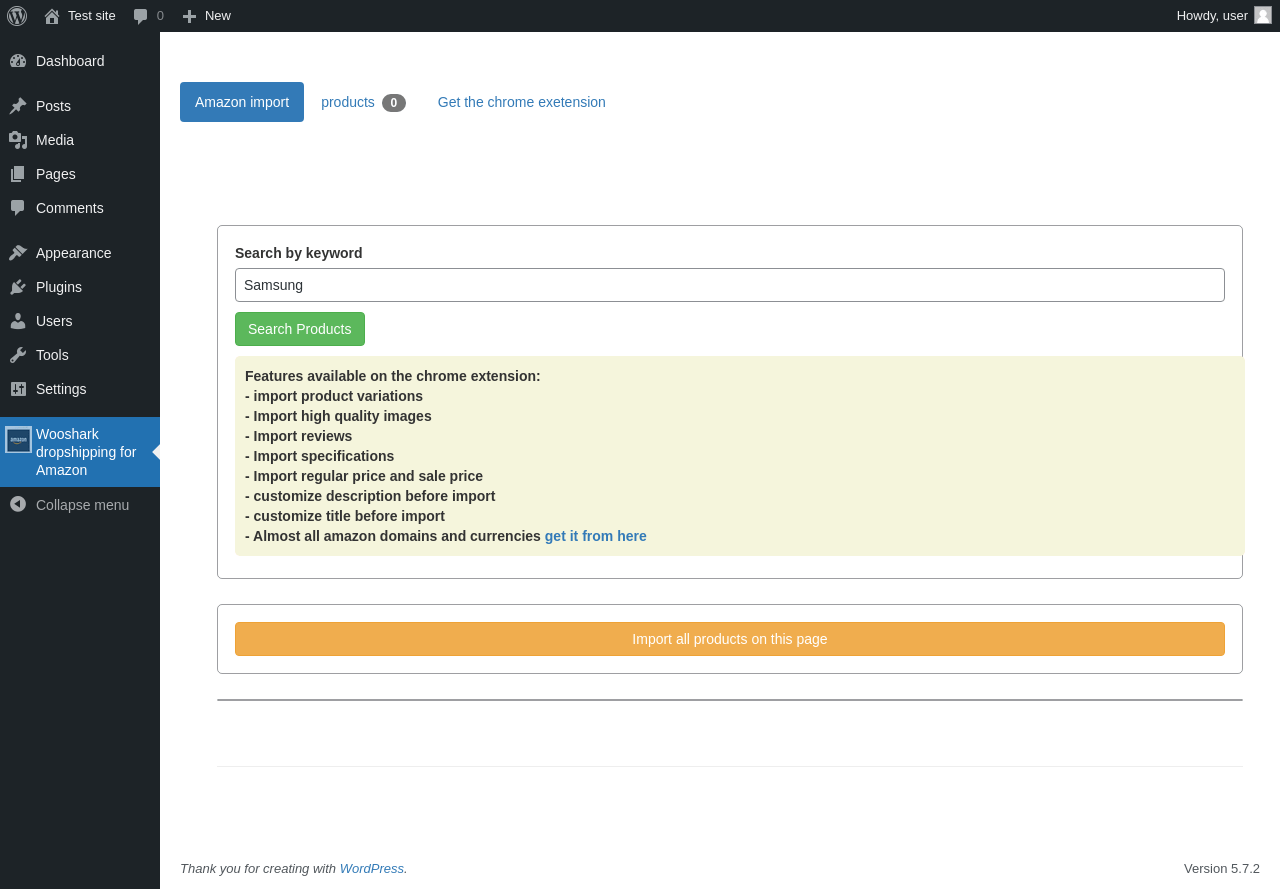Image resolution: width=1280 pixels, height=889 pixels.
Task: Click the 'Import product variations' feature line
Action: (x=334, y=396)
